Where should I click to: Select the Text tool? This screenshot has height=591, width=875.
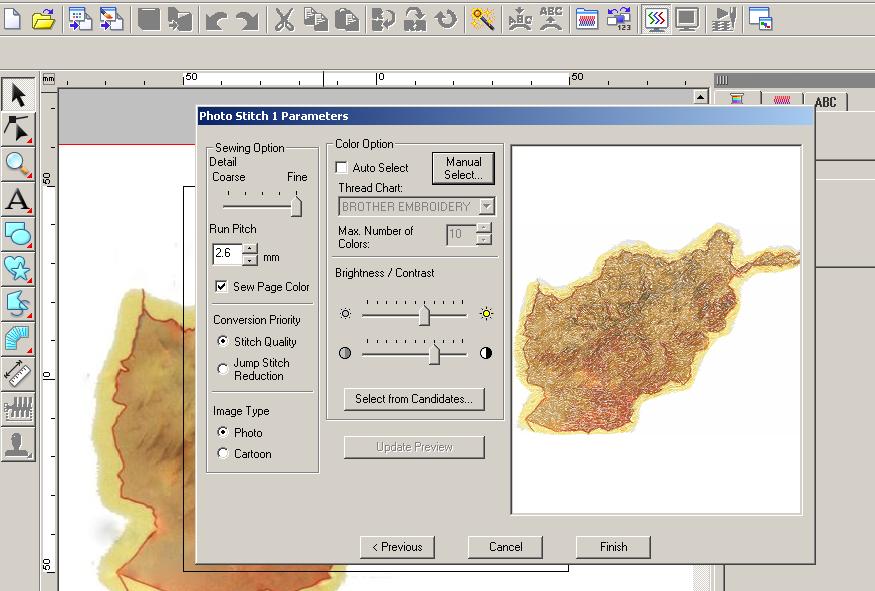[x=17, y=199]
